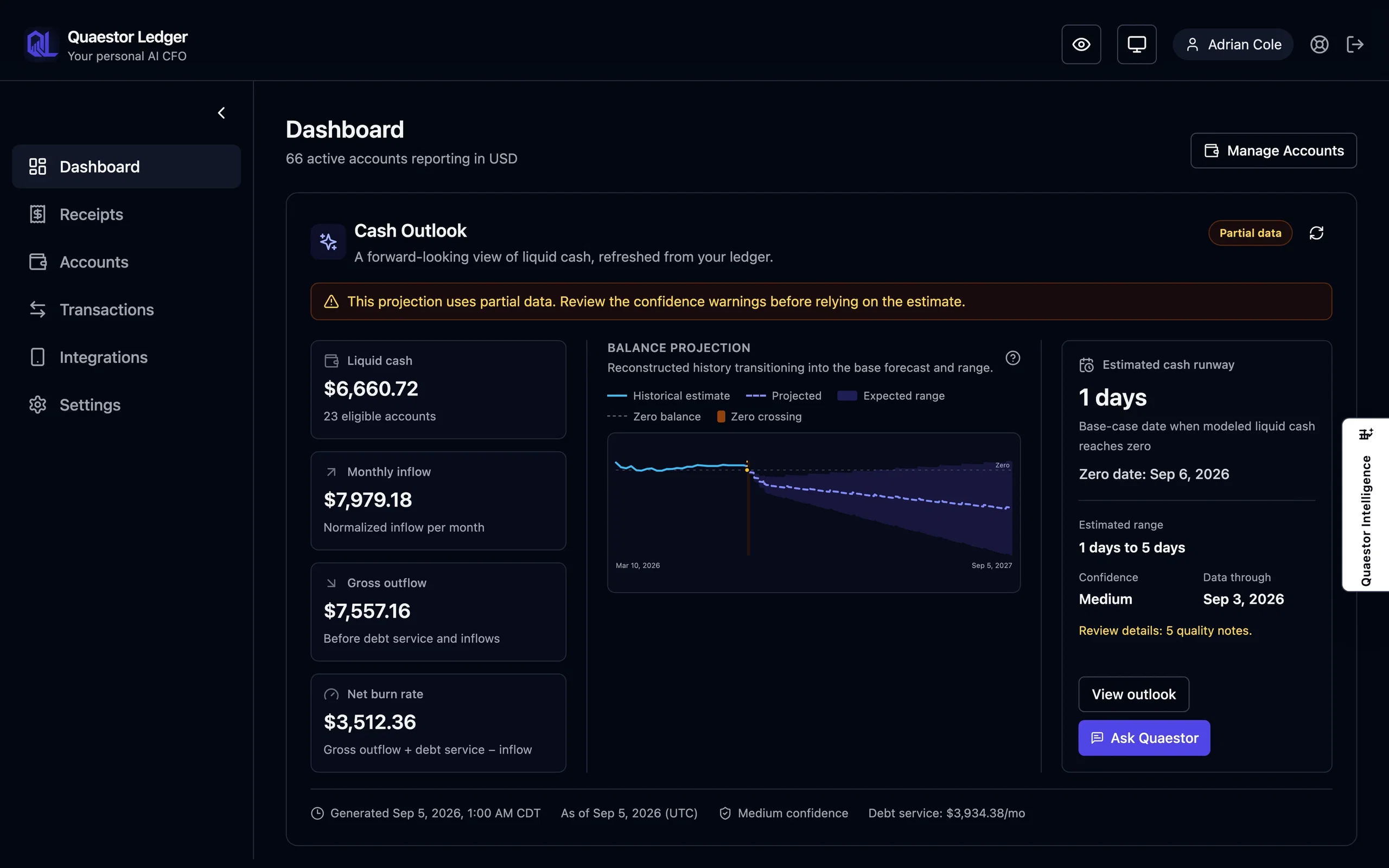Click the Cash Outlook sparkle icon

pyautogui.click(x=328, y=242)
